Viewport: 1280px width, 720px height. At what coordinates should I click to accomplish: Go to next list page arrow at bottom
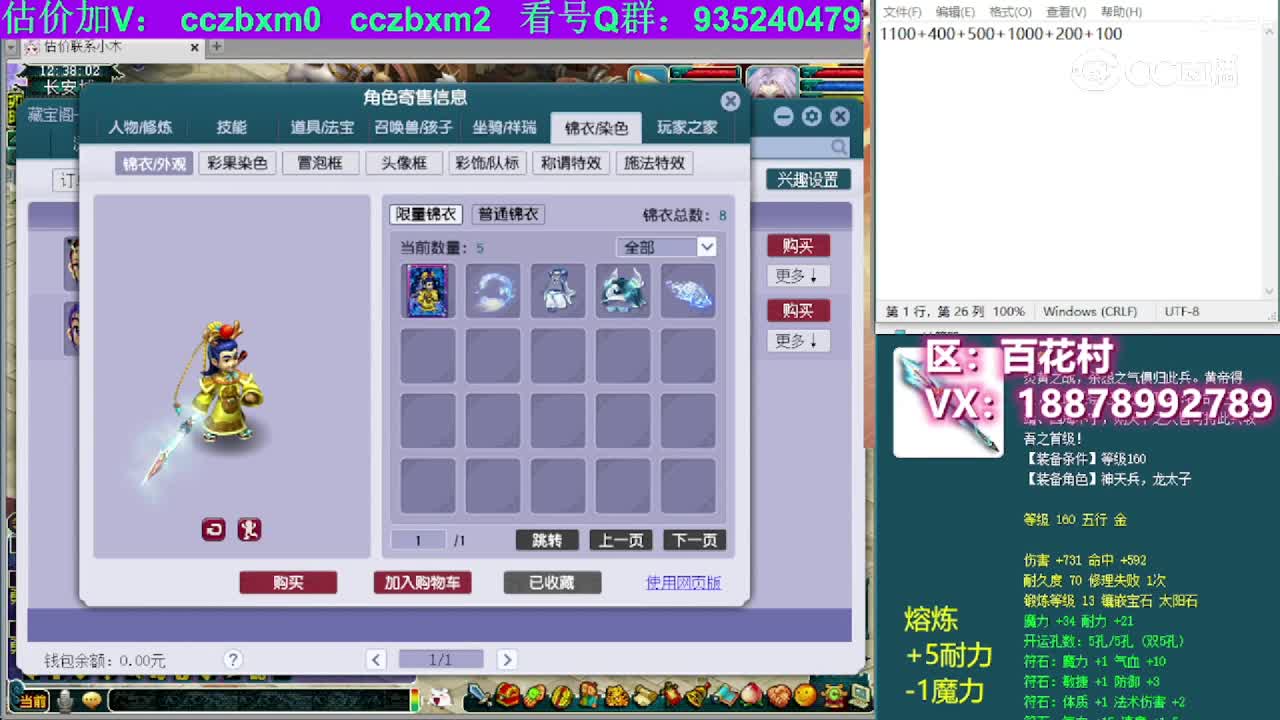506,659
